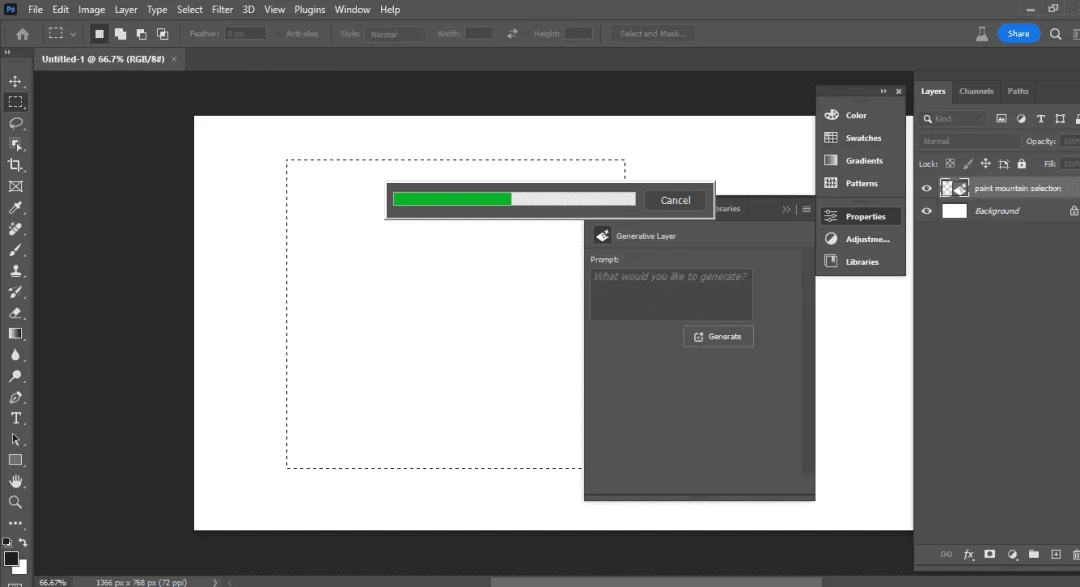Click Select and Mask button
Image resolution: width=1080 pixels, height=587 pixels.
pyautogui.click(x=652, y=34)
